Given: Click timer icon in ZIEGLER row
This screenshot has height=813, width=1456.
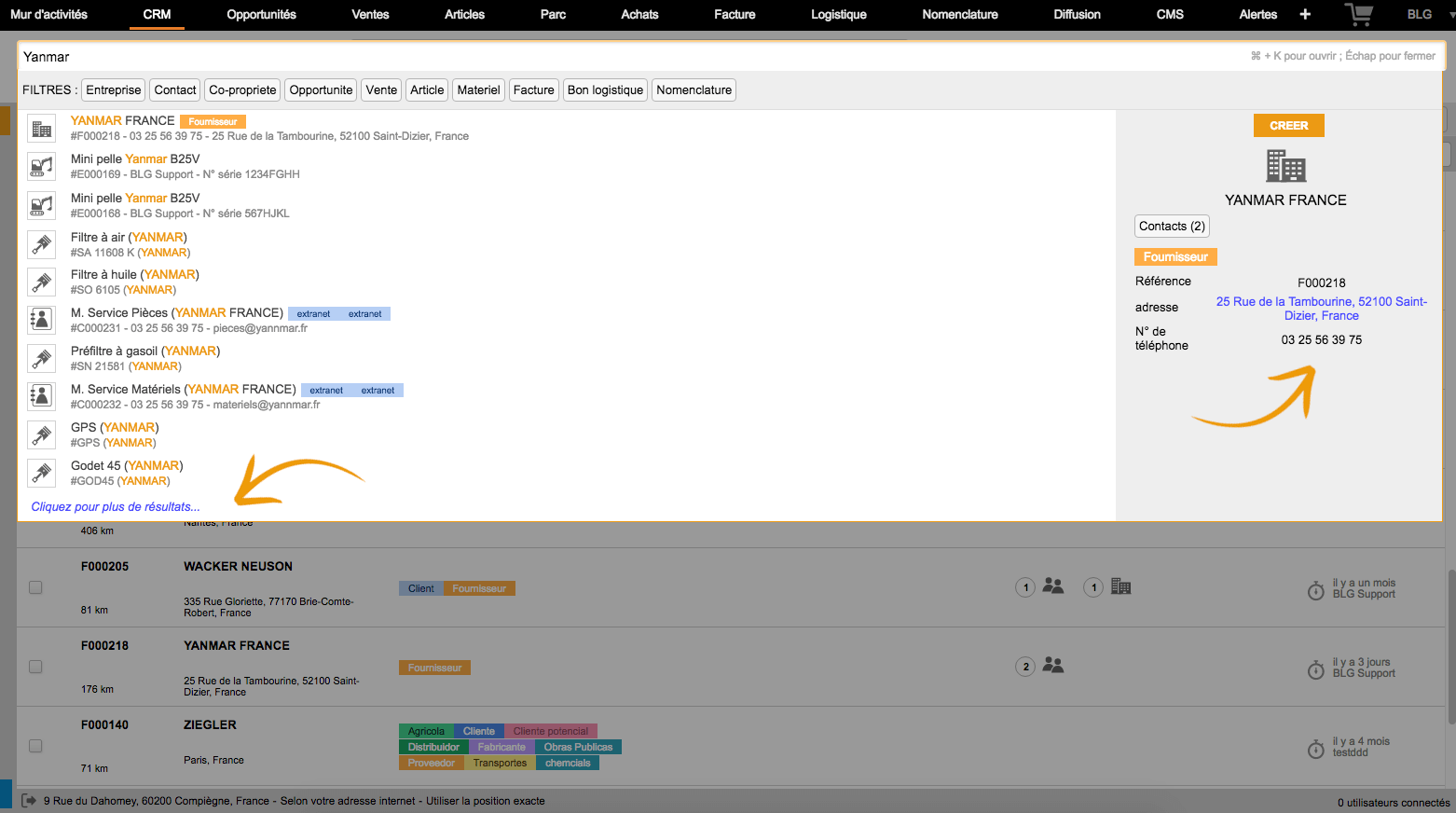Looking at the screenshot, I should click(x=1316, y=749).
